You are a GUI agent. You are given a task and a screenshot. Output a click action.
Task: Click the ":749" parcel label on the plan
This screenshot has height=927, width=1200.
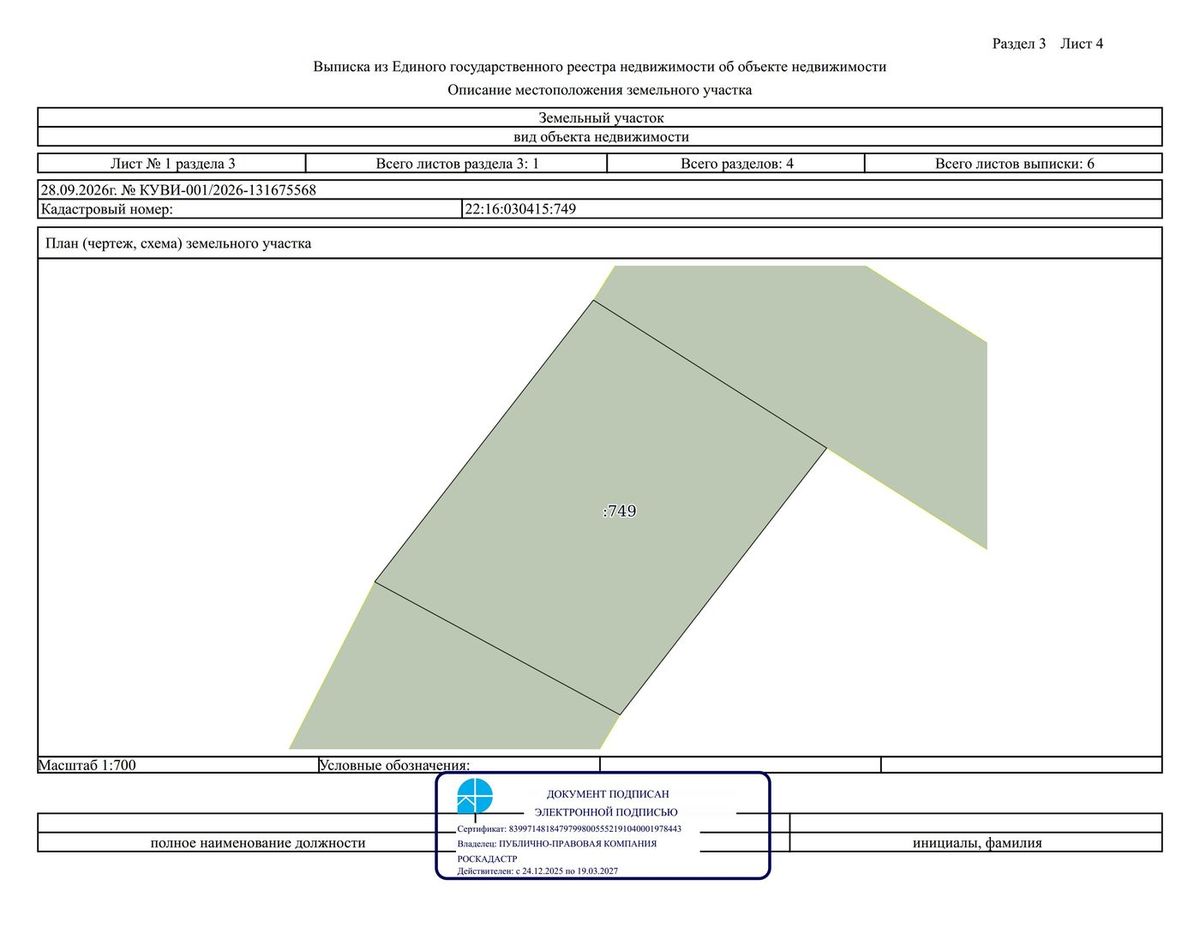coord(620,511)
